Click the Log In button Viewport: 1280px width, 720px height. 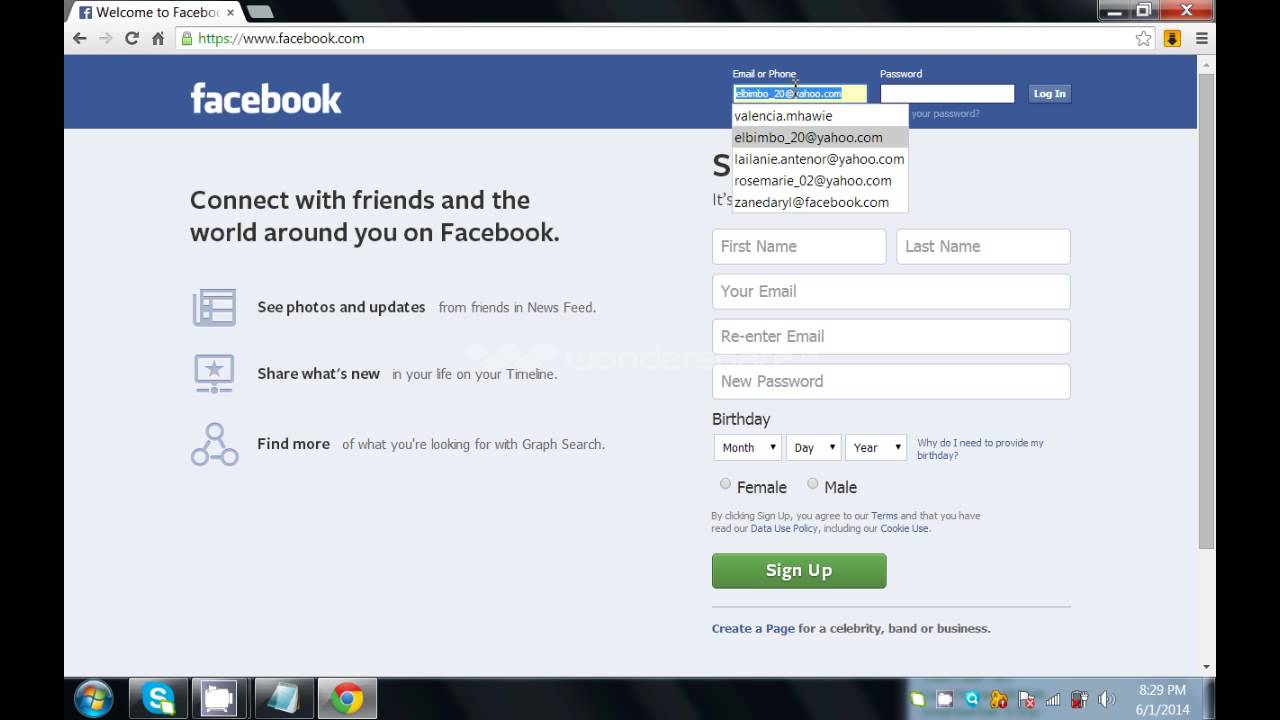1049,93
